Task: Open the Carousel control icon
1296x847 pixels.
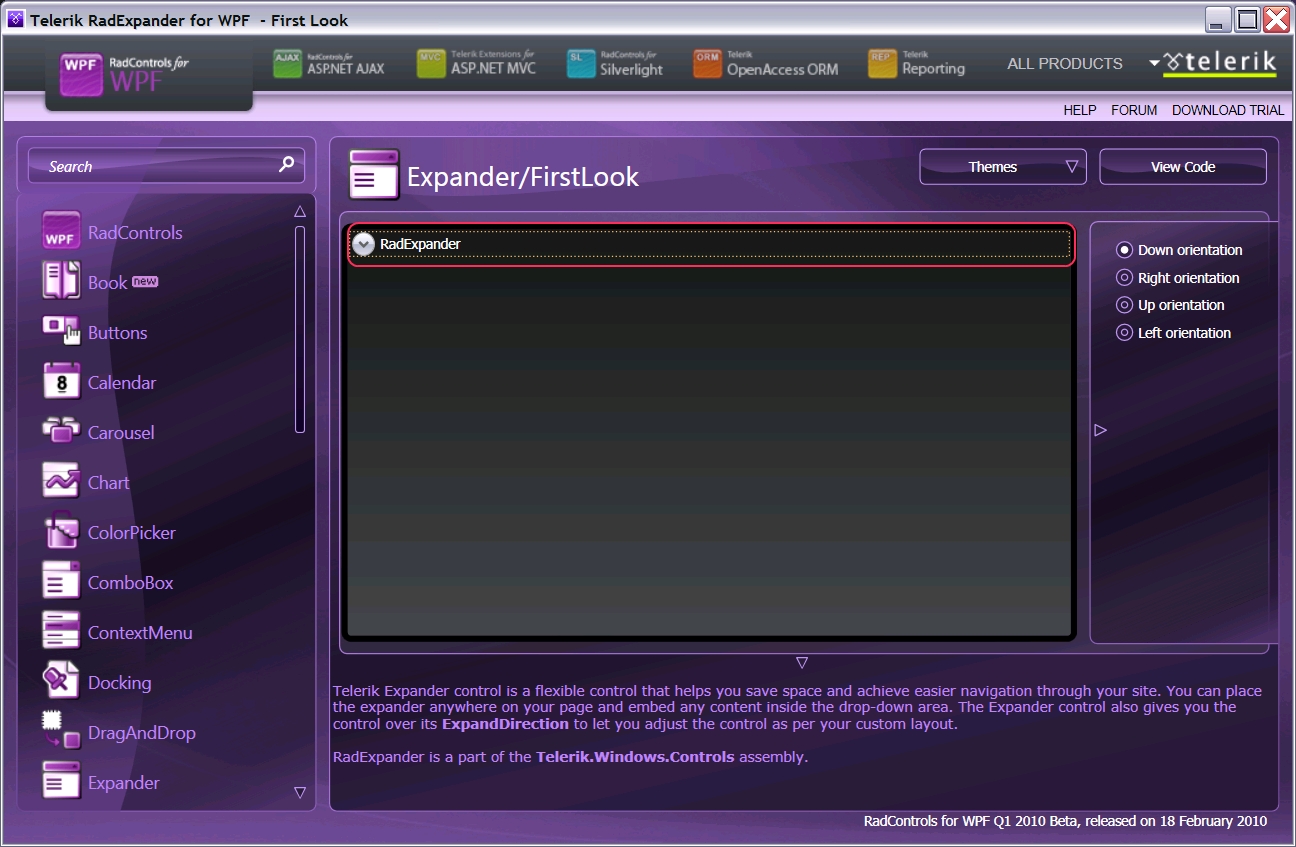Action: [x=61, y=432]
